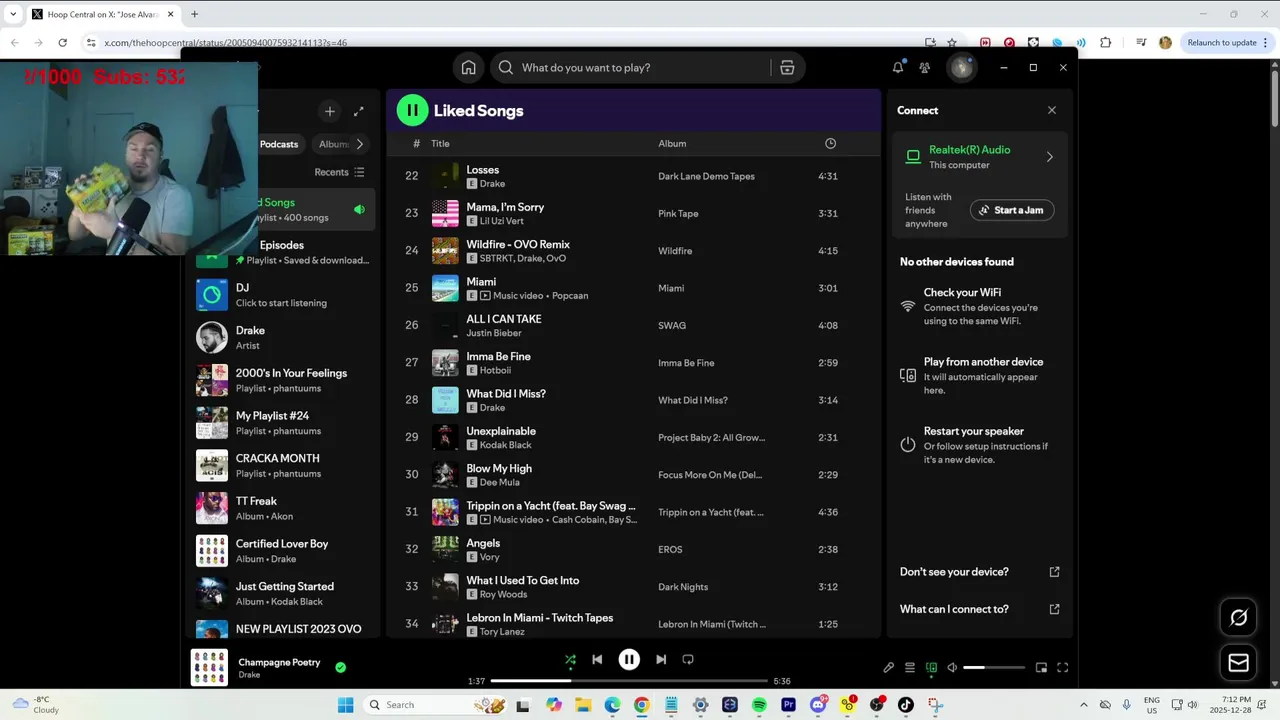Open DJ in the library
This screenshot has width=1280, height=720.
[x=284, y=295]
